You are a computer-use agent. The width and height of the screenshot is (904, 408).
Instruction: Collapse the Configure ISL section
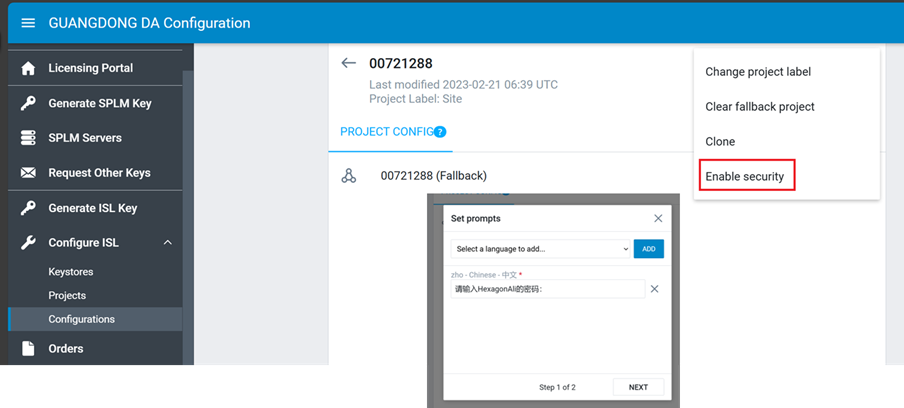167,243
